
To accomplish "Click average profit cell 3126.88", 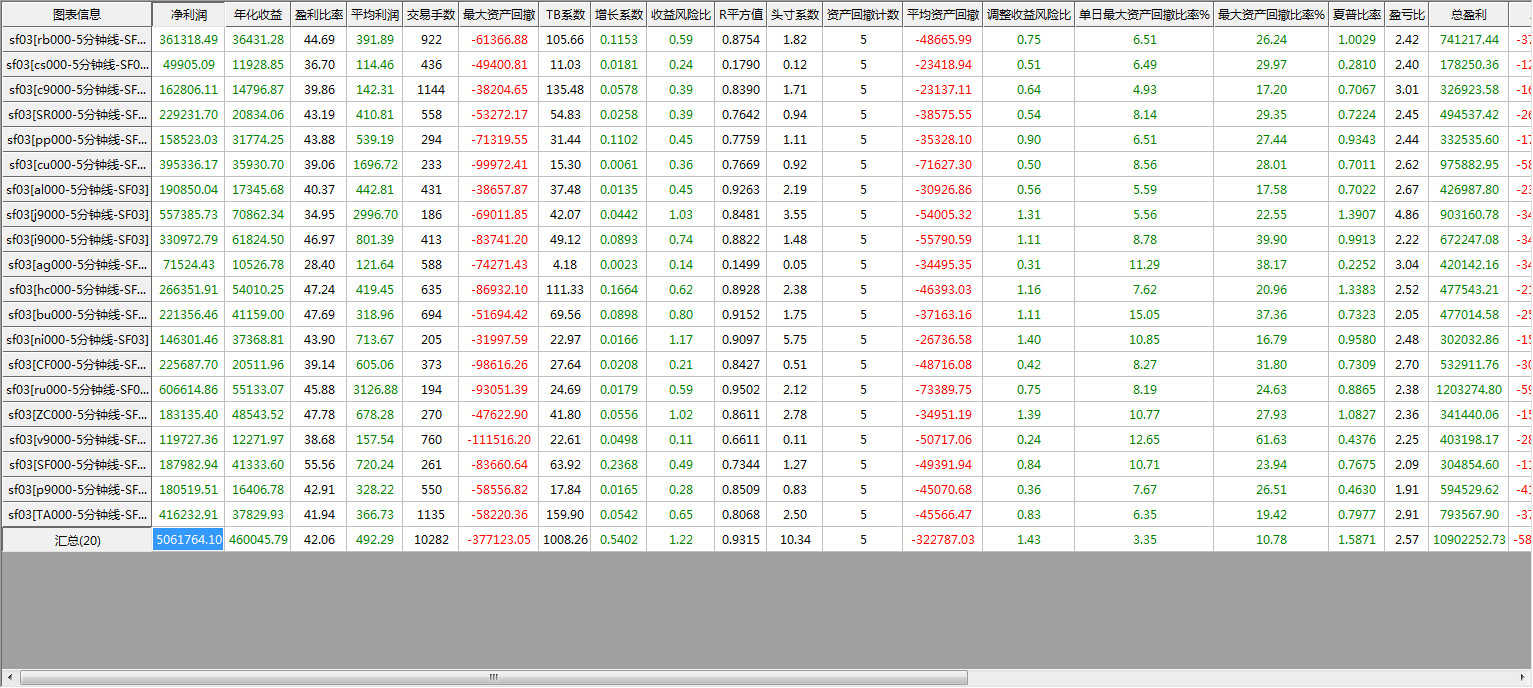I will (375, 390).
